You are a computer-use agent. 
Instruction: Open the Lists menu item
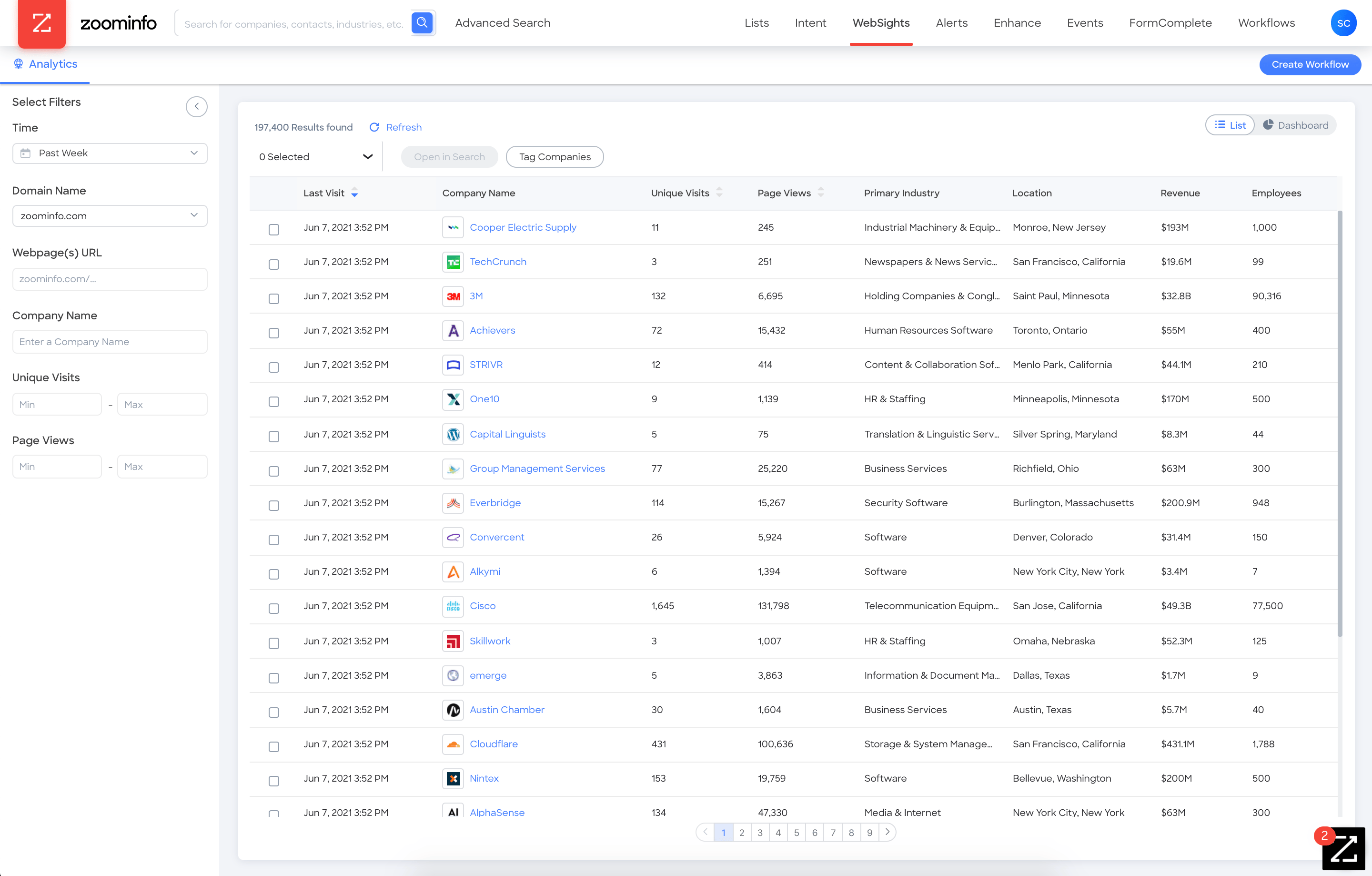tap(756, 22)
